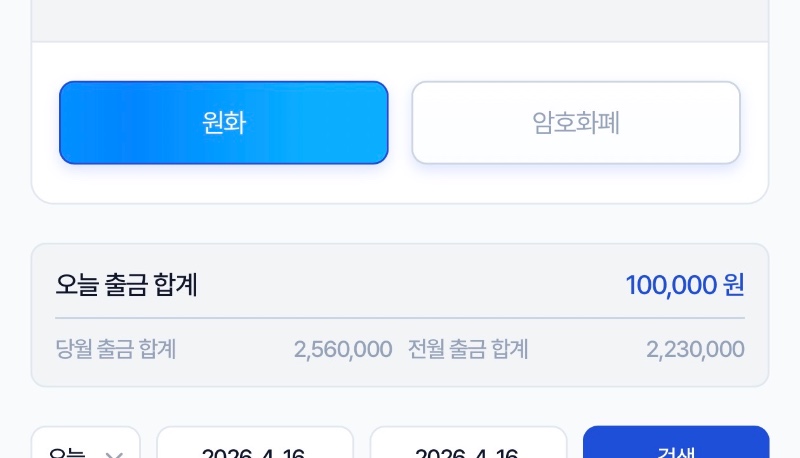This screenshot has height=458, width=800.
Task: Click the 당일 출금 합계 label
Action: click(117, 349)
